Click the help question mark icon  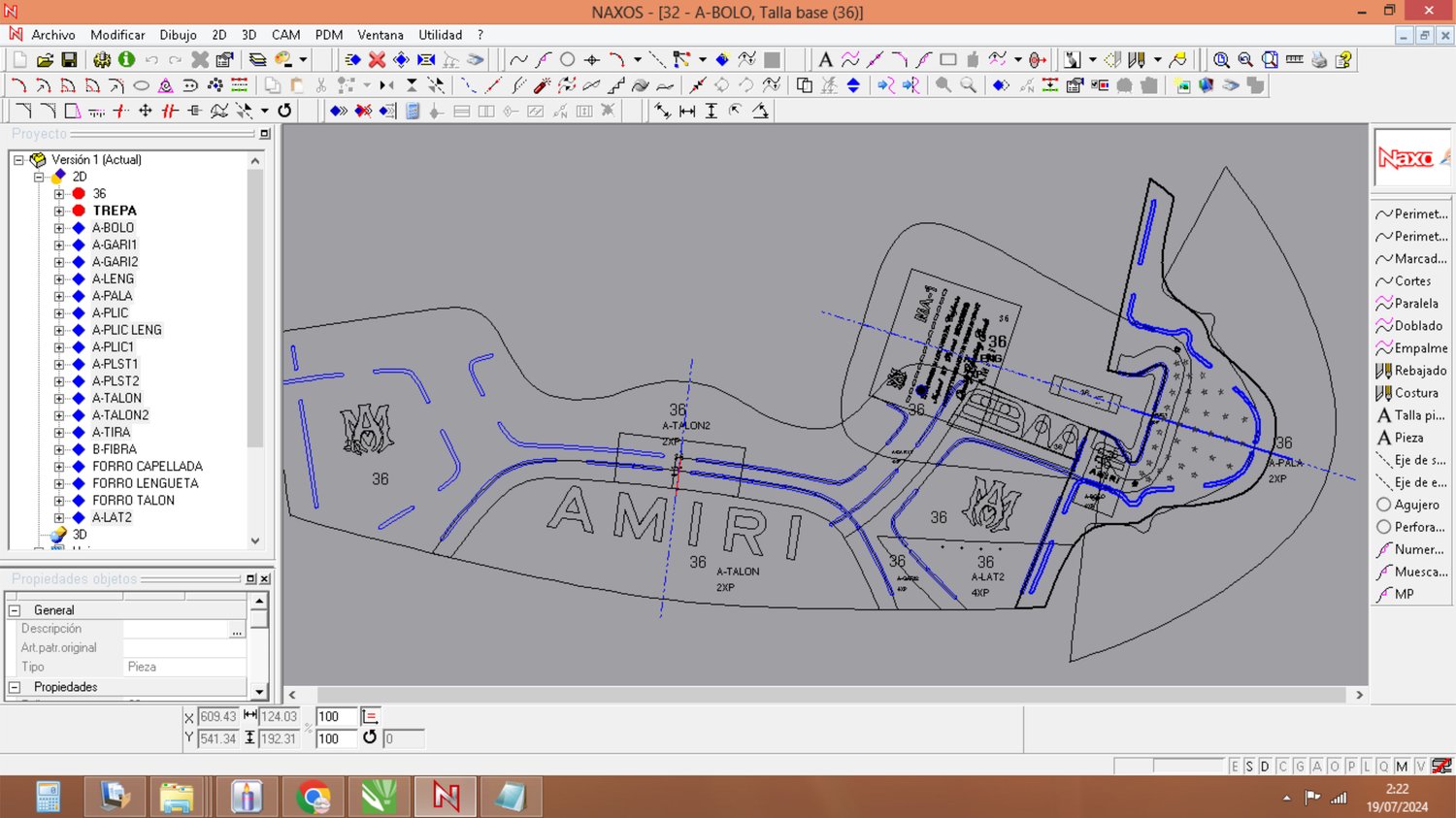(x=1343, y=60)
